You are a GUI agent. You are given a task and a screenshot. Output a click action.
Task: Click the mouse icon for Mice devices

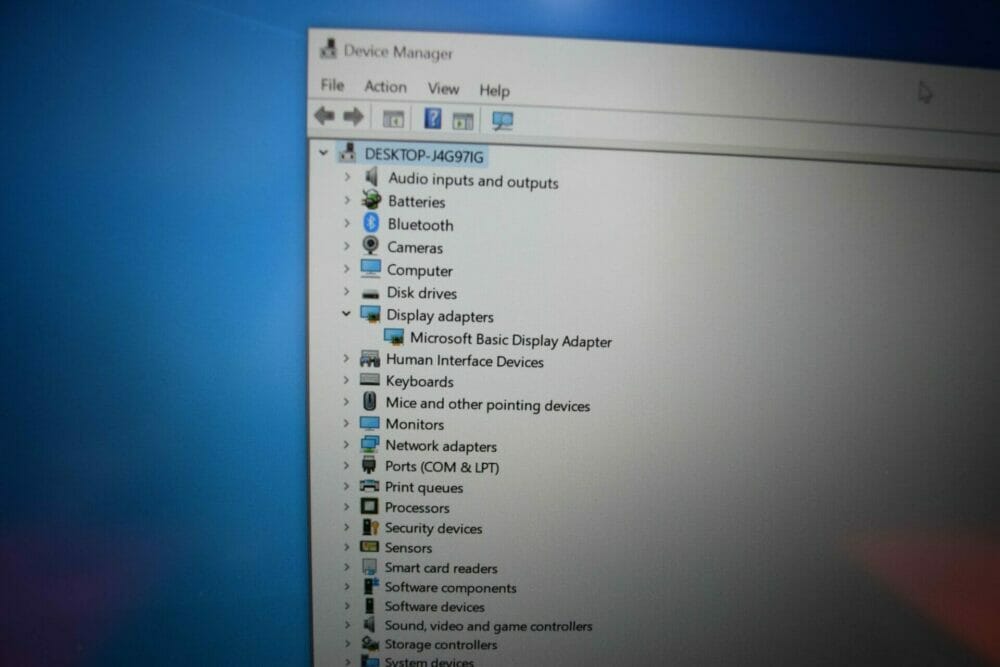click(369, 401)
